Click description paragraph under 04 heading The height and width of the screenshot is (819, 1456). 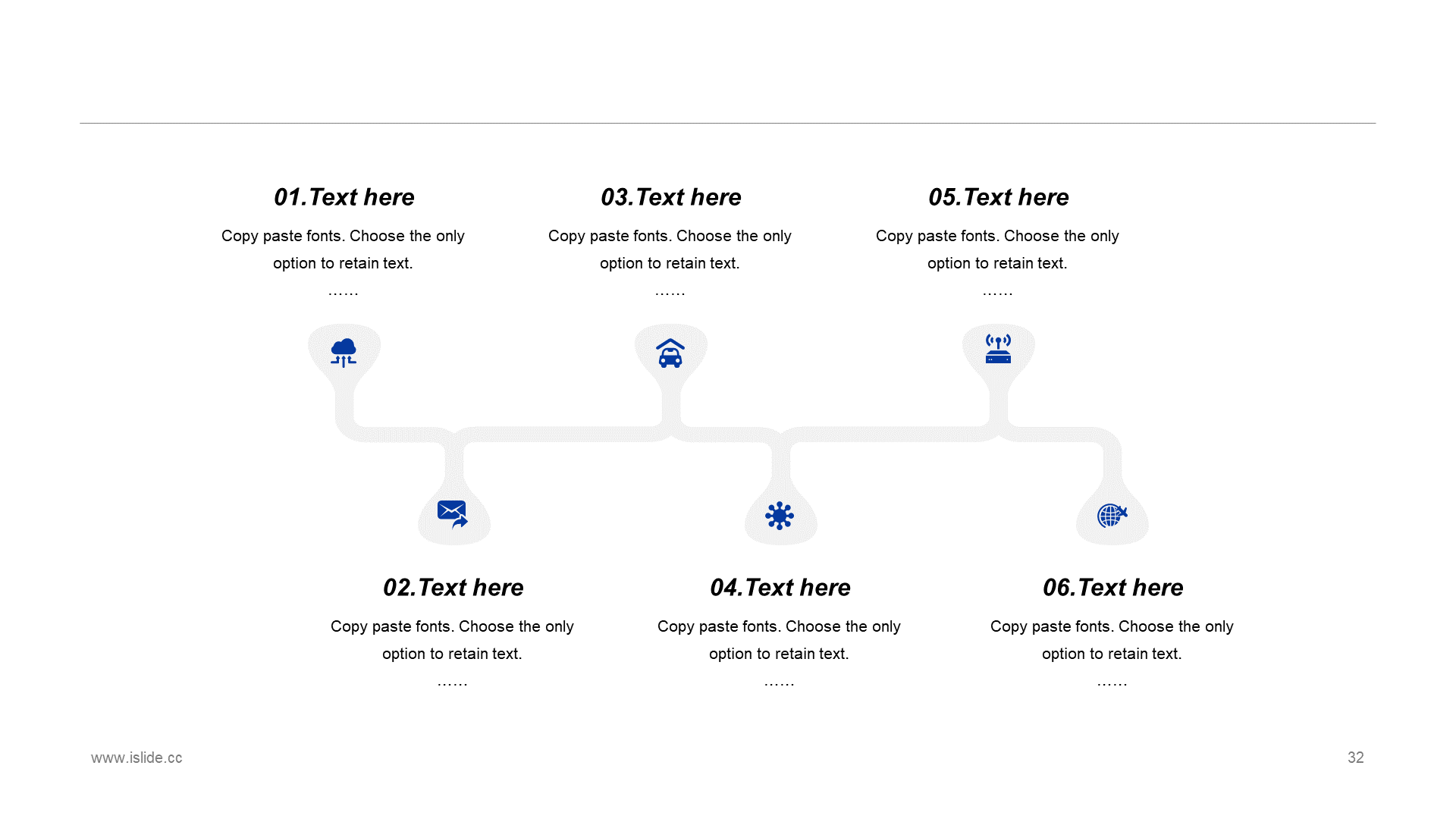click(779, 640)
